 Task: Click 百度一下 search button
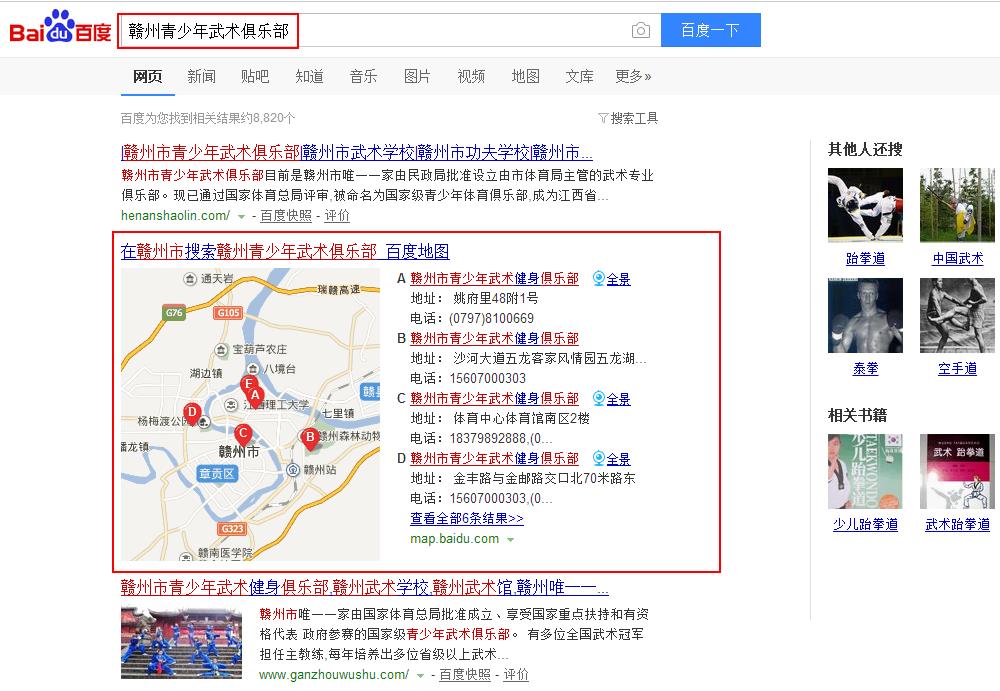tap(710, 30)
